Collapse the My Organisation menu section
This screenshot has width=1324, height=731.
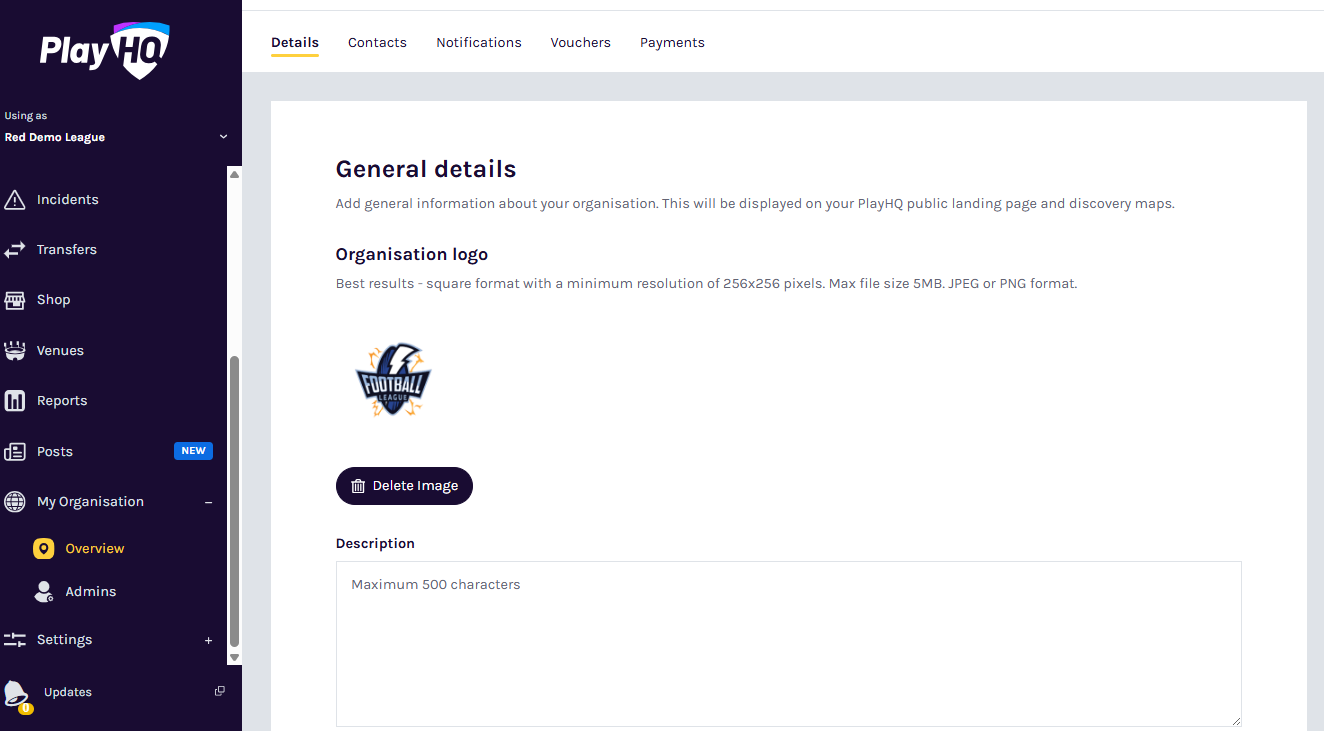pos(209,502)
